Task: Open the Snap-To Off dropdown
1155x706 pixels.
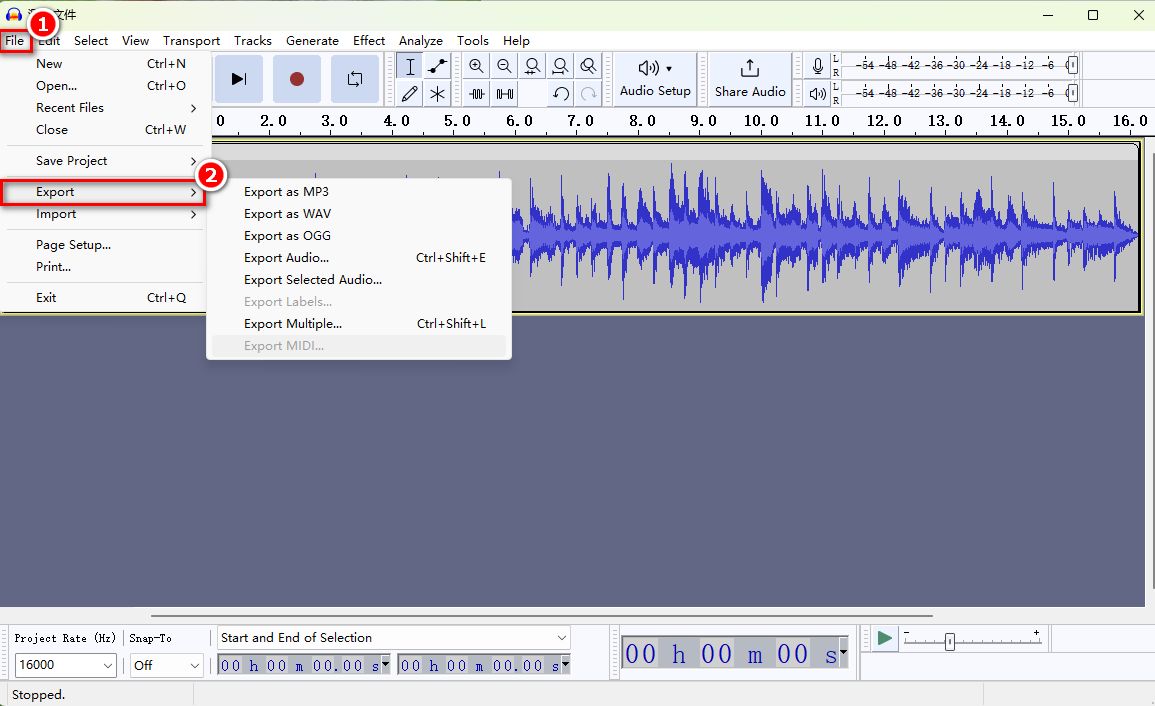Action: point(166,665)
